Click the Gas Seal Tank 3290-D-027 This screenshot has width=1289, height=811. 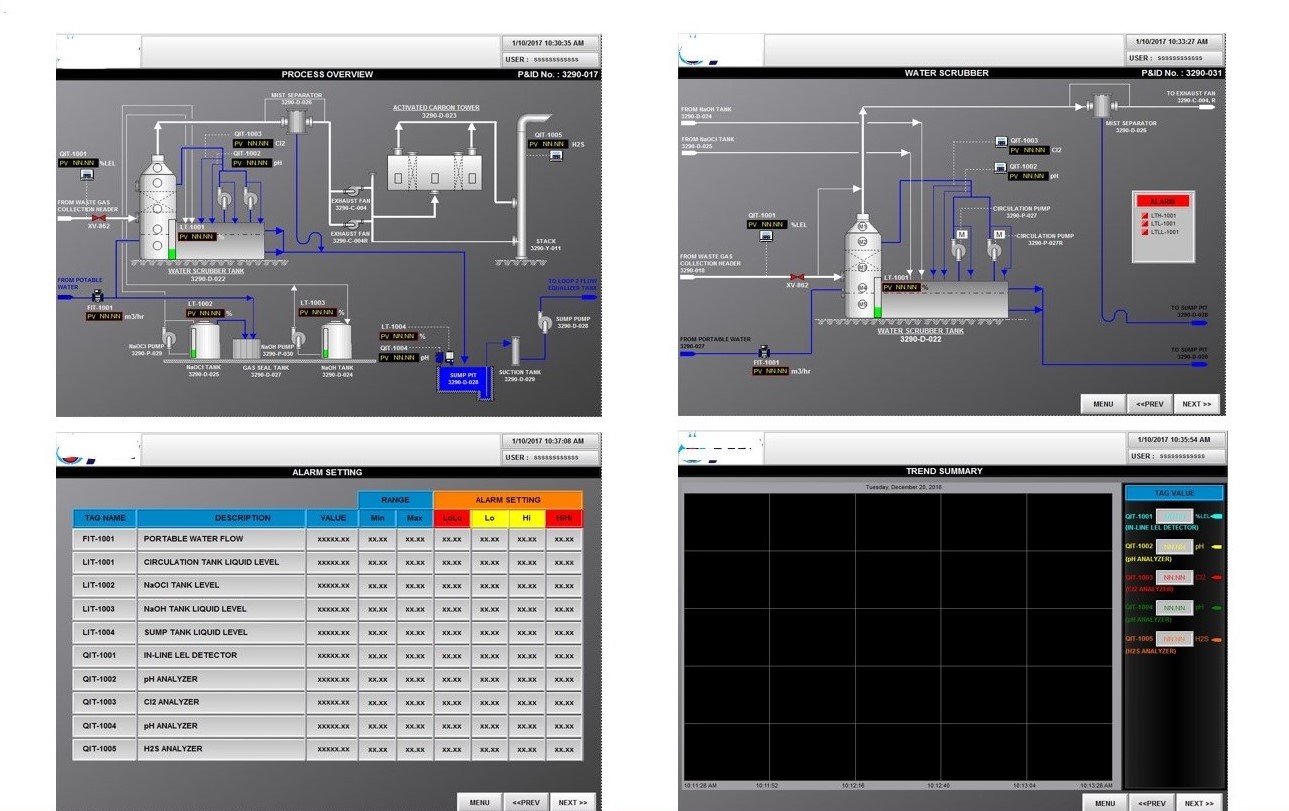point(246,348)
